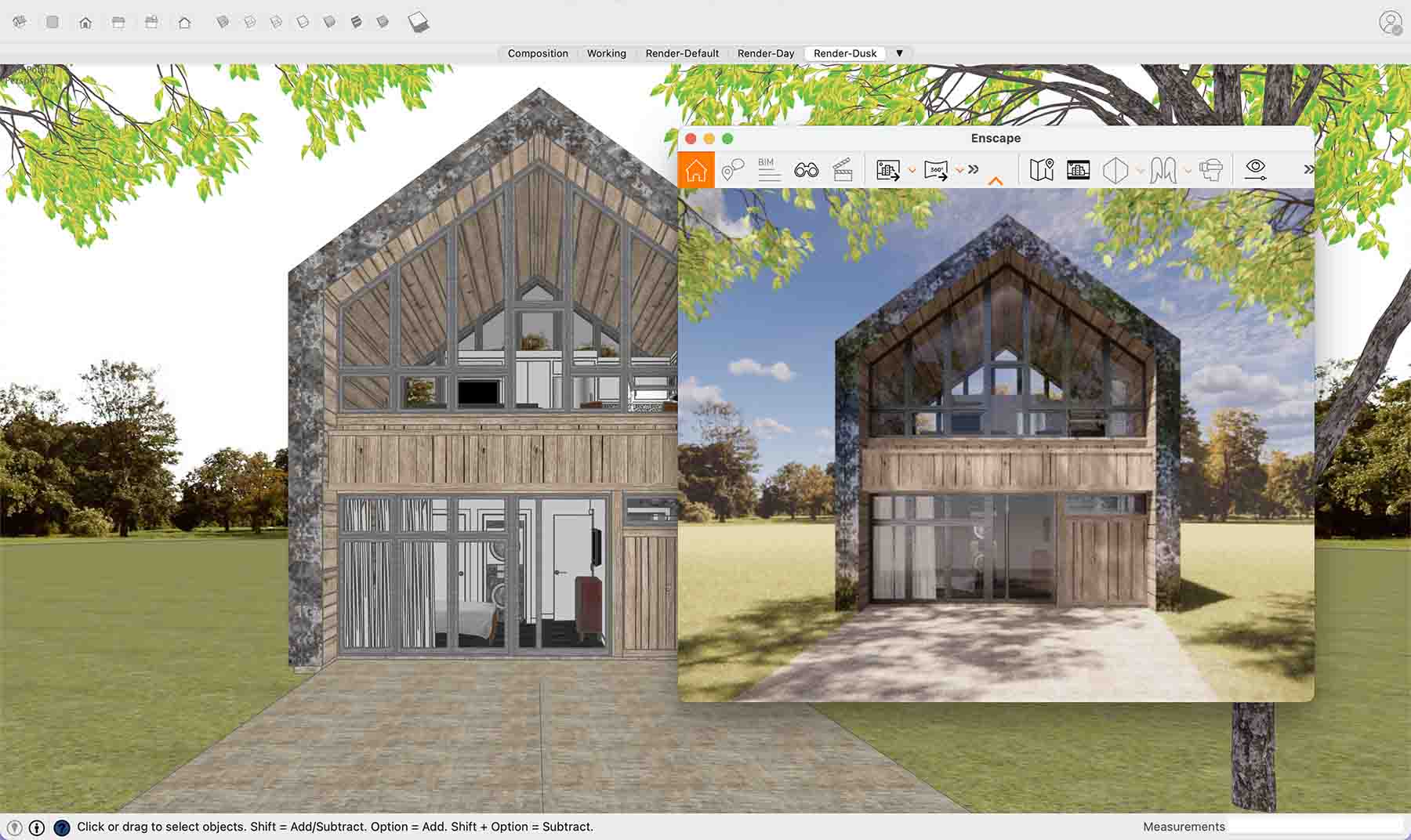Select the binoculars view tool
Screen dimensions: 1411x840
click(x=807, y=169)
